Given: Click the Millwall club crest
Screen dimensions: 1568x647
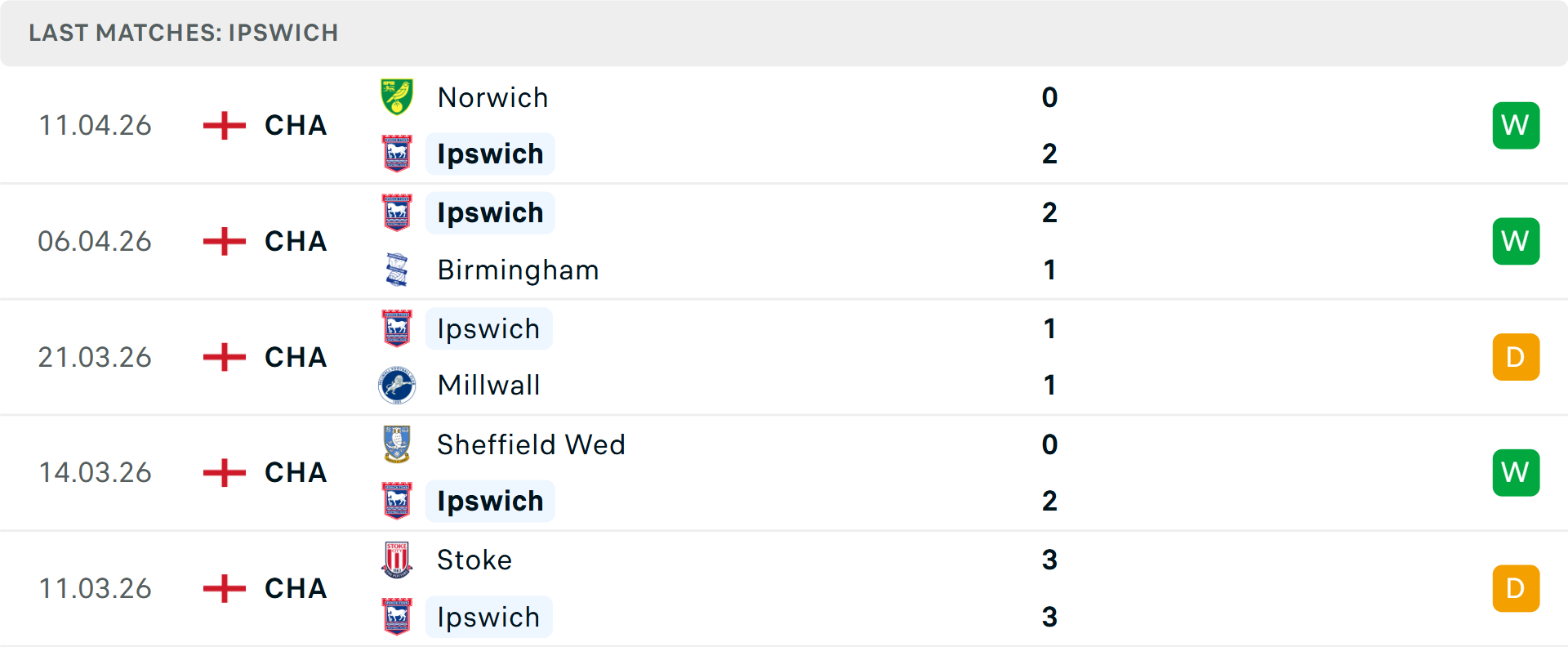Looking at the screenshot, I should [x=397, y=385].
